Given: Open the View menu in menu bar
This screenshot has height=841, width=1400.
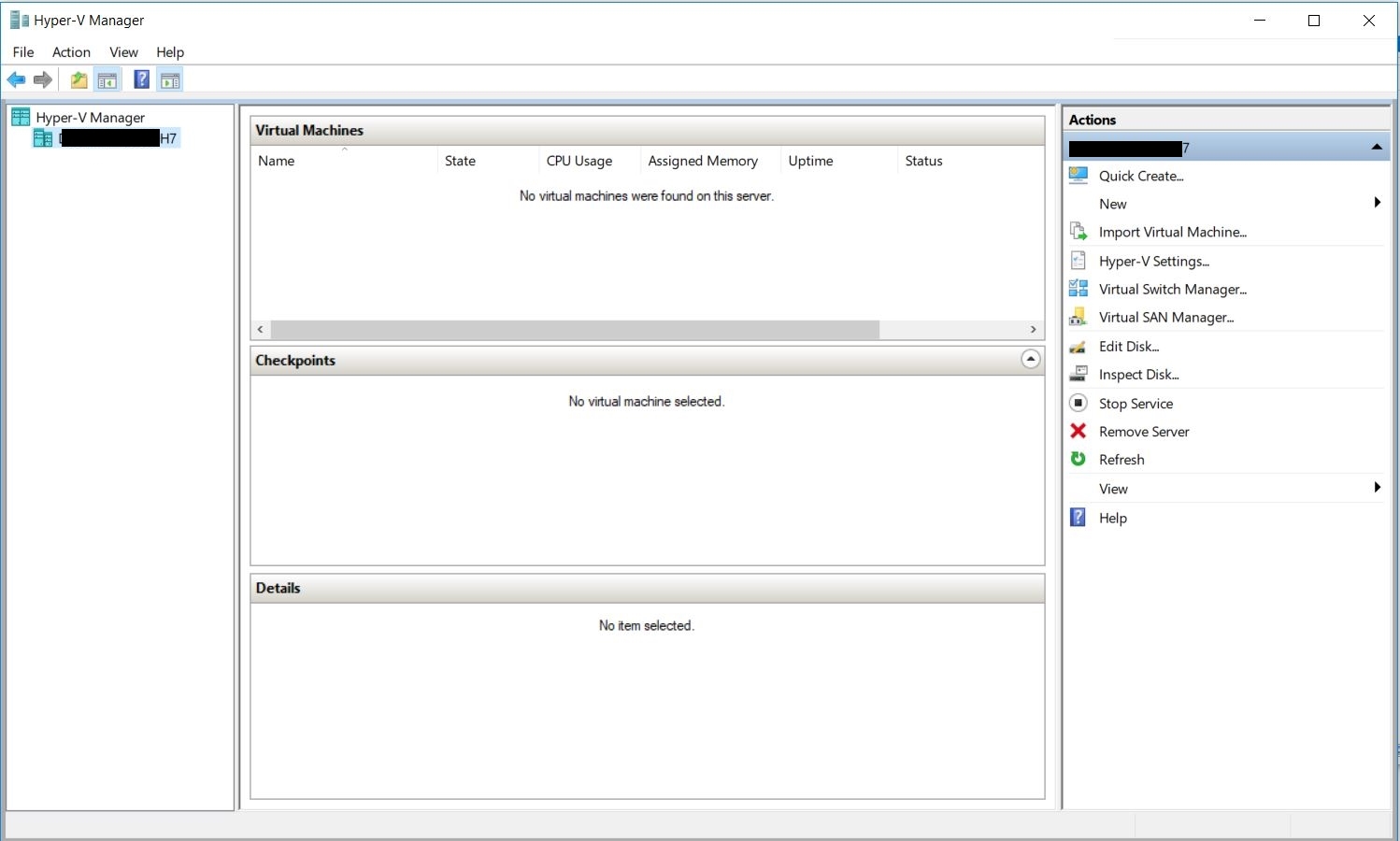Looking at the screenshot, I should click(123, 52).
